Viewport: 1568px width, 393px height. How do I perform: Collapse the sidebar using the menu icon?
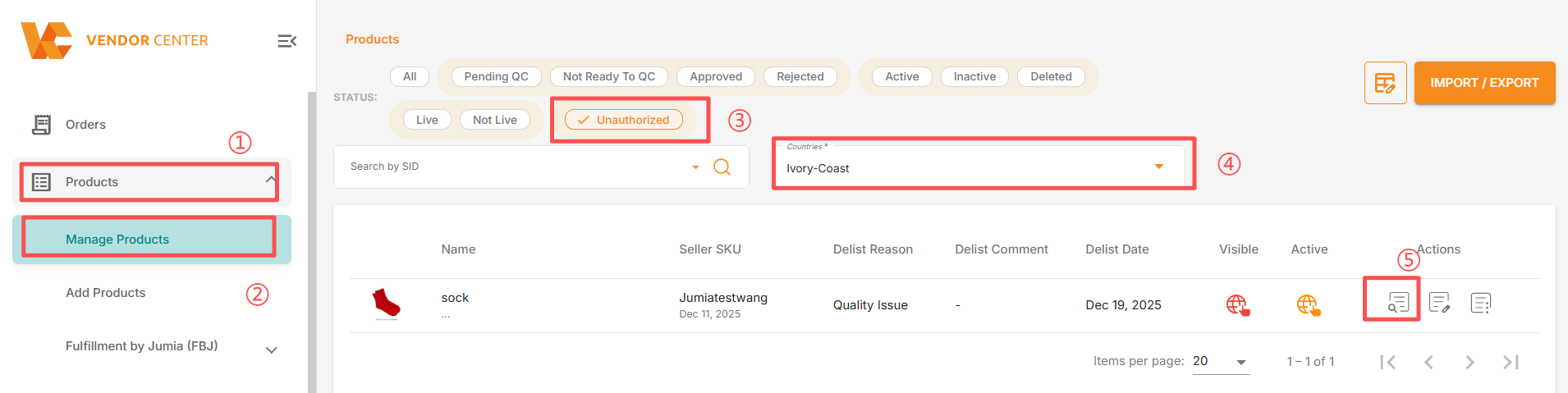[287, 41]
